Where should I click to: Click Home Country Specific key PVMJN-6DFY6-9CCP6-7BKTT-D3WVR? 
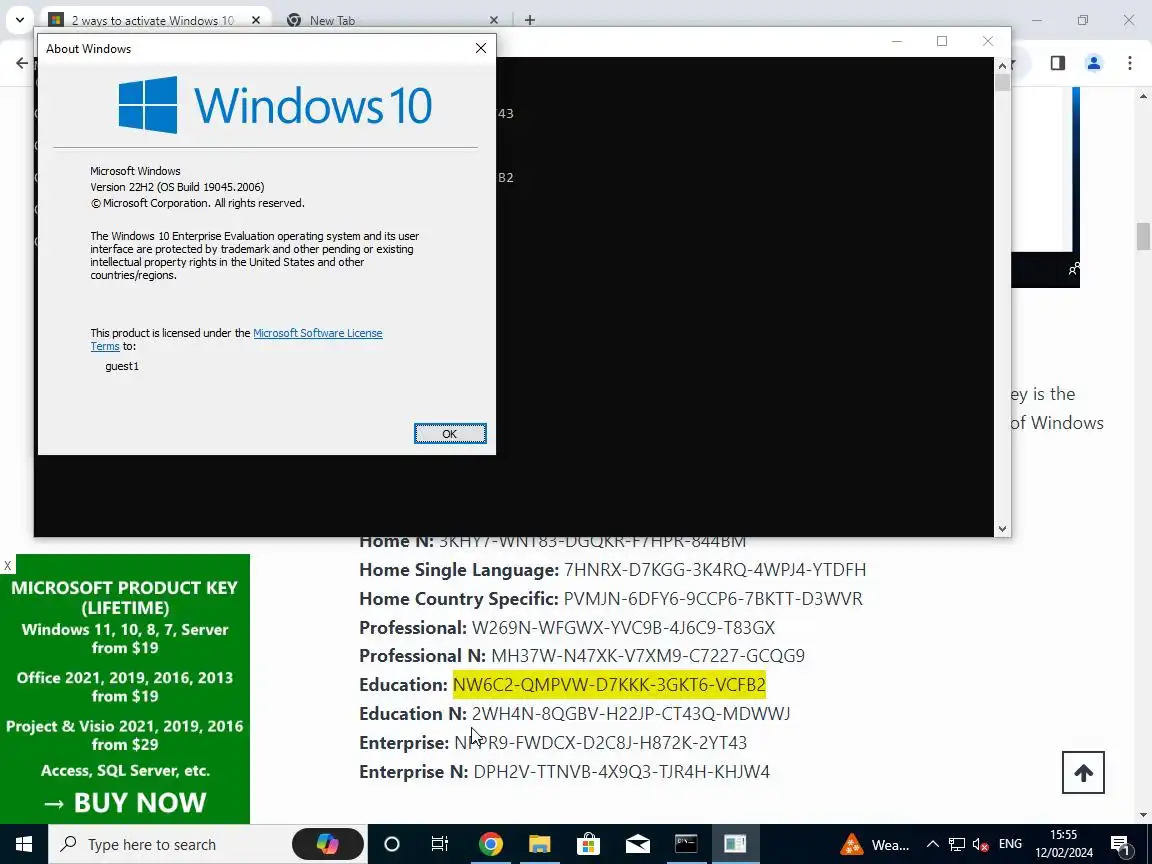tap(713, 599)
